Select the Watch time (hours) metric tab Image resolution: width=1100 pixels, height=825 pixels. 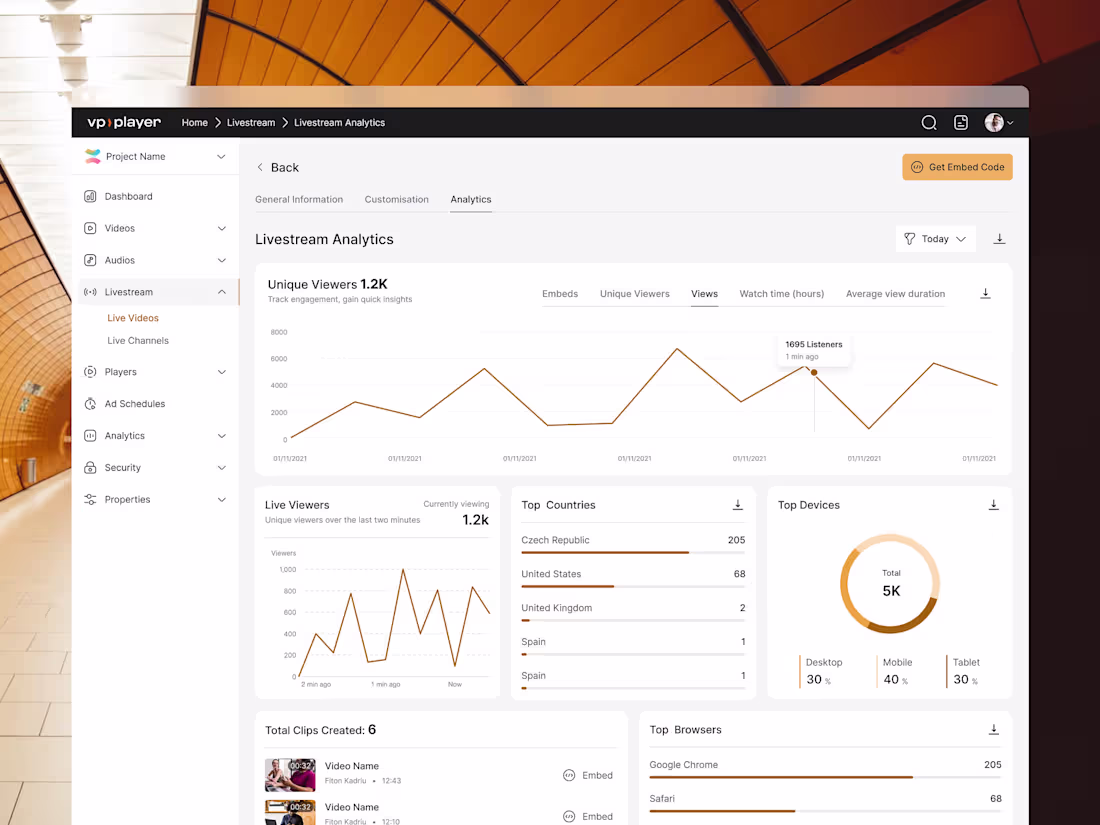781,293
